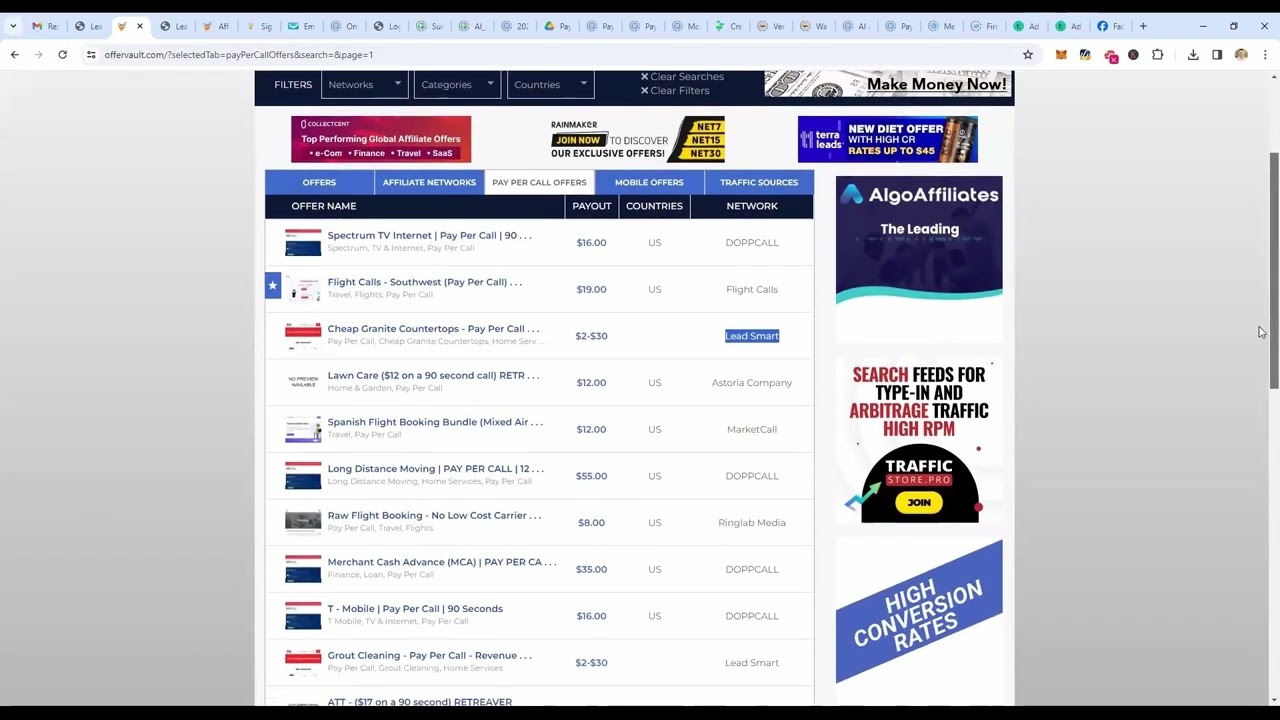1280x720 pixels.
Task: Click the browser back arrow
Action: point(14,55)
